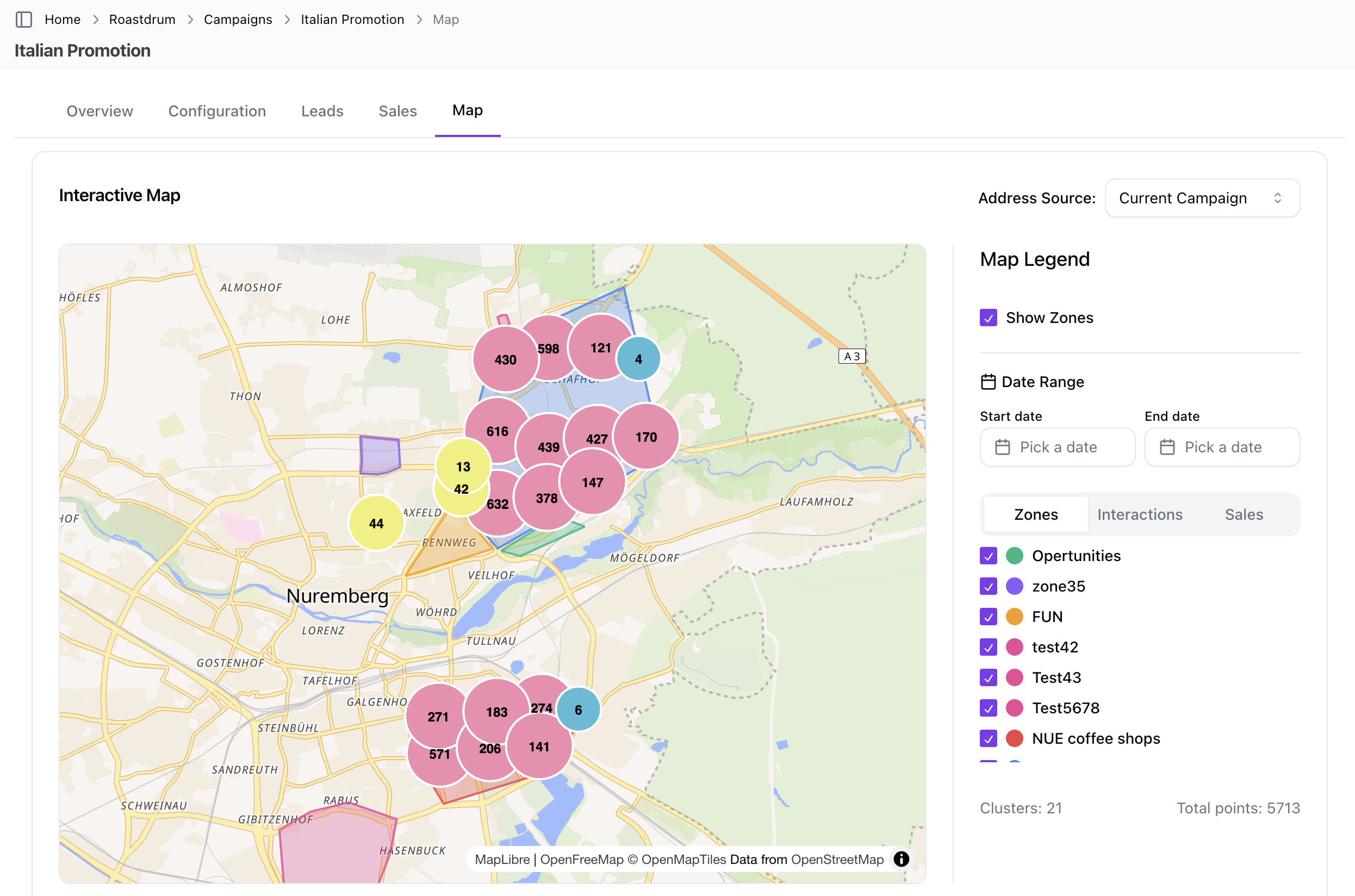Click the orange FUN zone color dot
The image size is (1355, 896).
click(1015, 617)
